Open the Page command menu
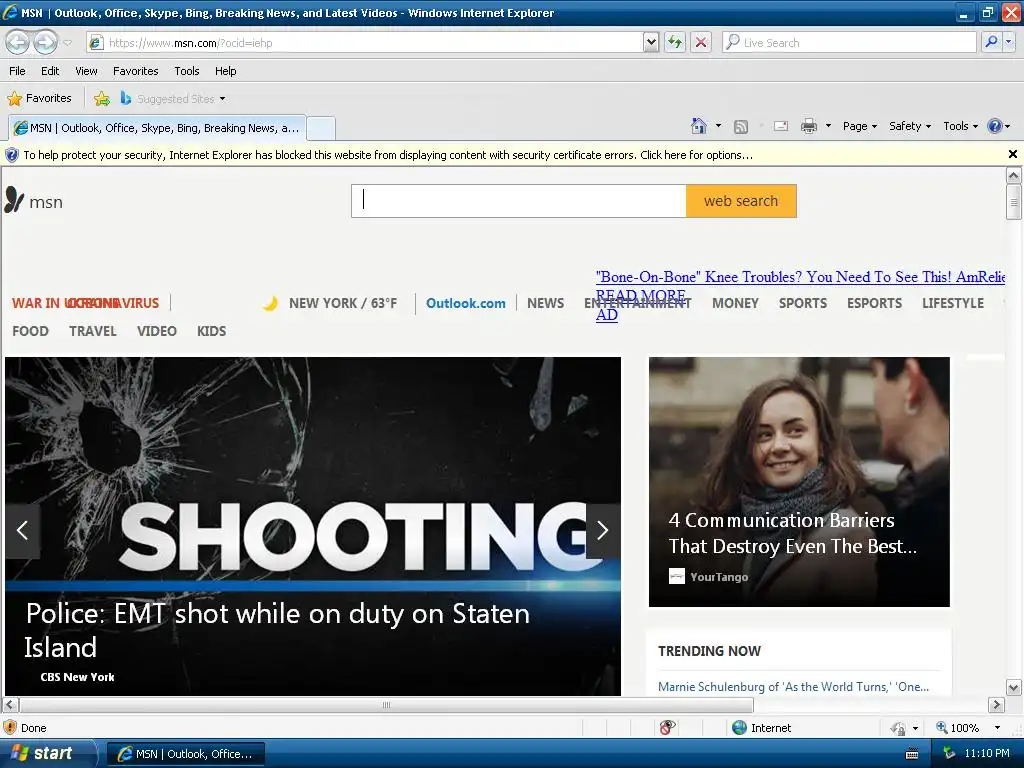Viewport: 1024px width, 768px height. point(859,126)
